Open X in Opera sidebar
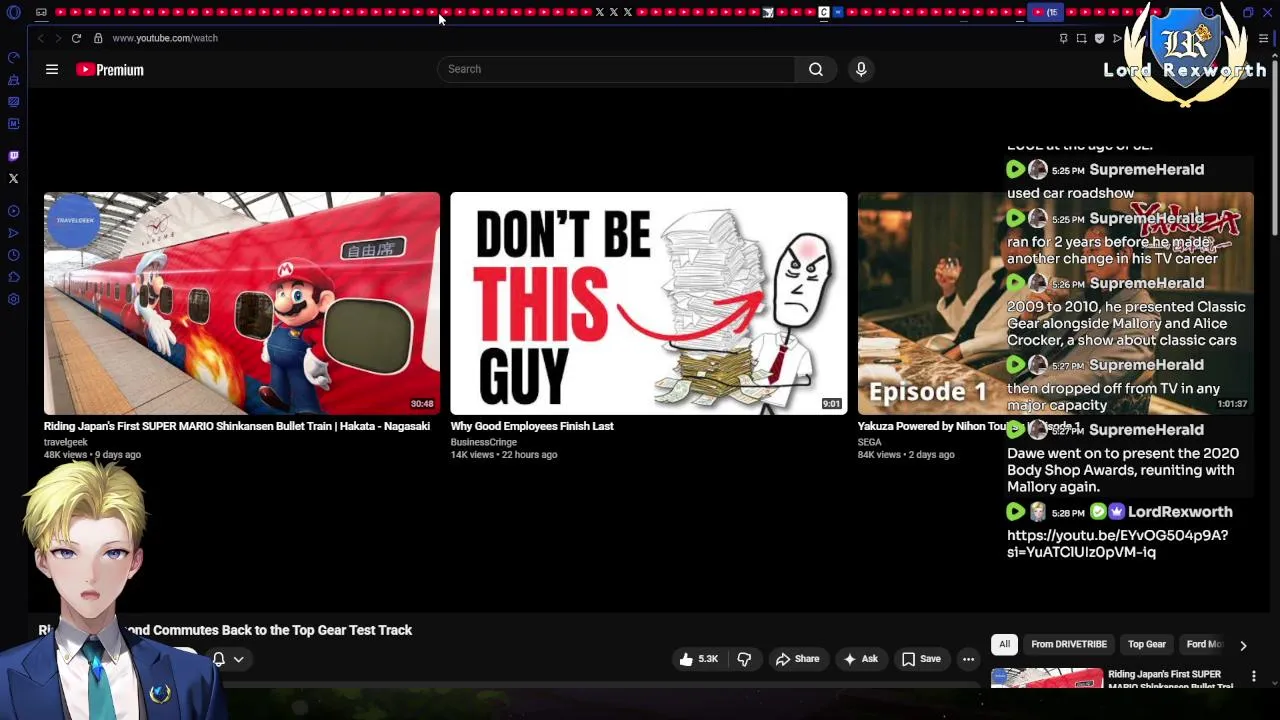Image resolution: width=1280 pixels, height=720 pixels. click(x=13, y=179)
